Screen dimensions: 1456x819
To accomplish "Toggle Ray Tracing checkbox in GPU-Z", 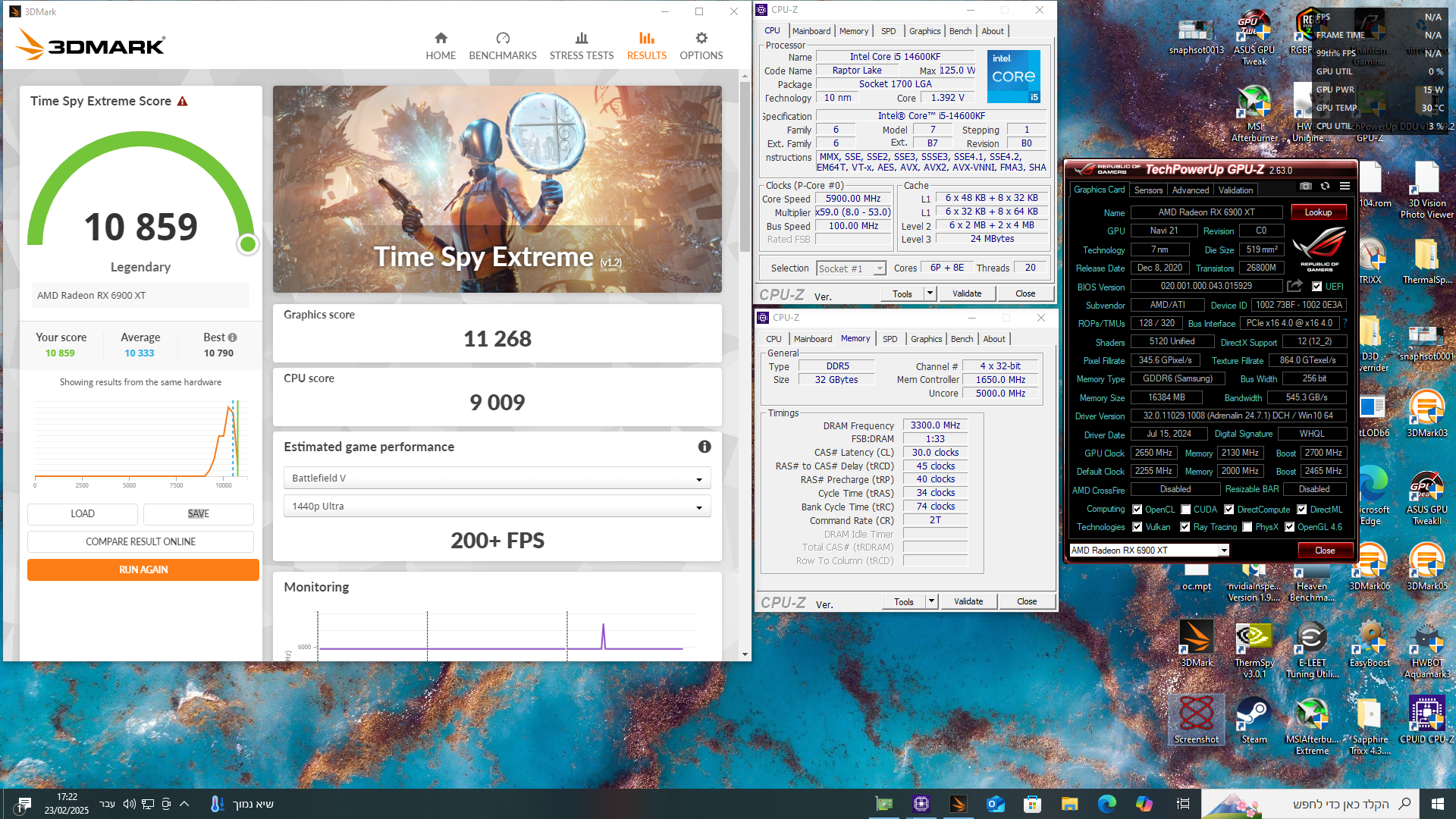I will (x=1185, y=527).
